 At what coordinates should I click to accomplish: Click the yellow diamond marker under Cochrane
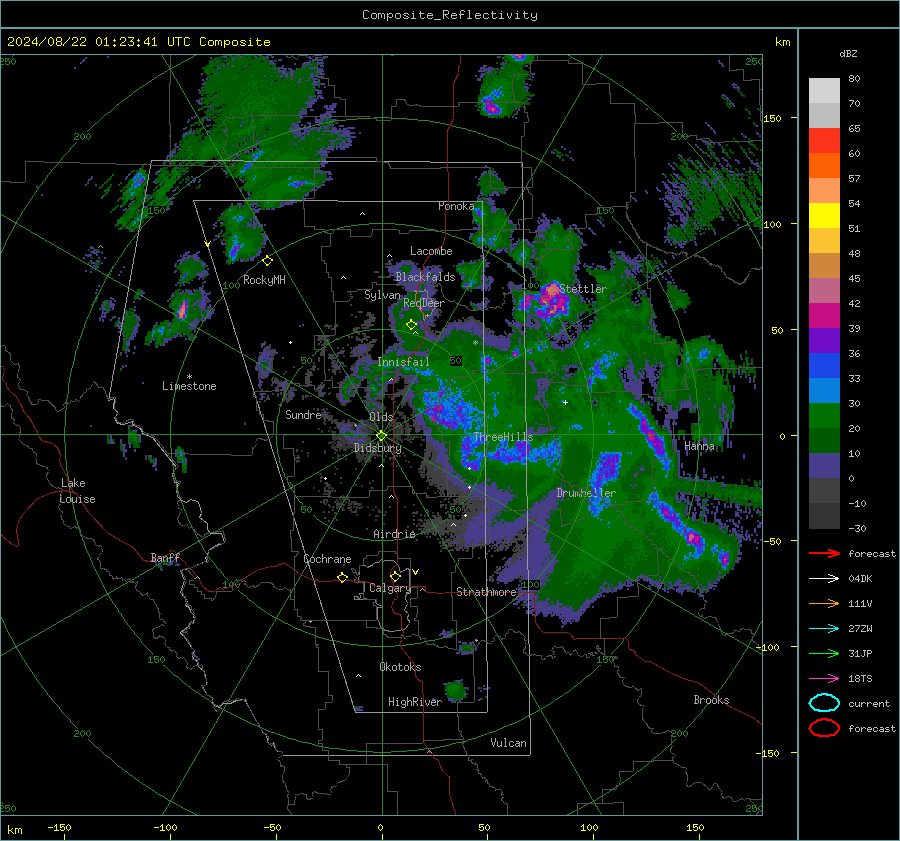coord(342,577)
